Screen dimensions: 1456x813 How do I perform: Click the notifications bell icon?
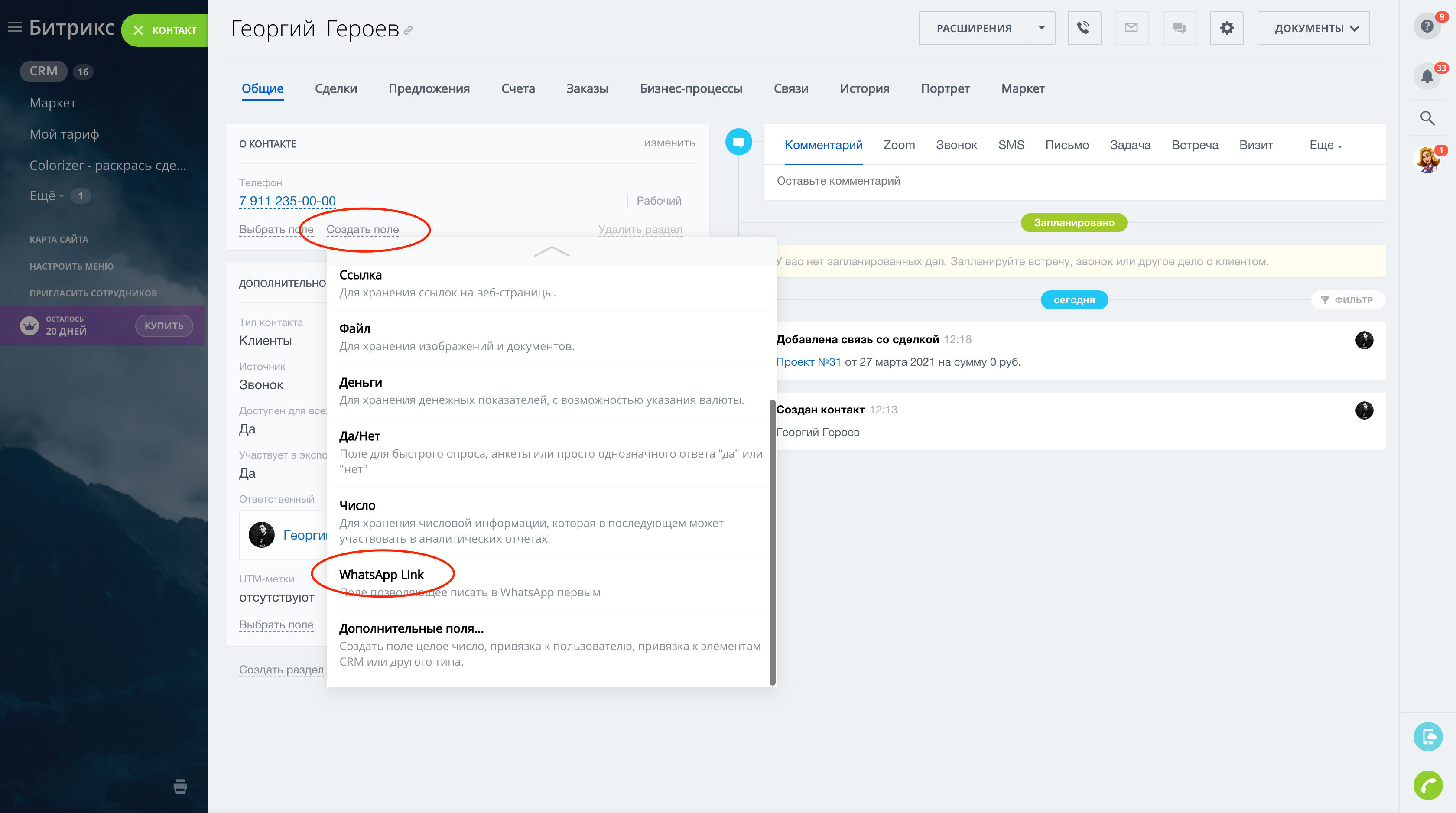tap(1427, 76)
